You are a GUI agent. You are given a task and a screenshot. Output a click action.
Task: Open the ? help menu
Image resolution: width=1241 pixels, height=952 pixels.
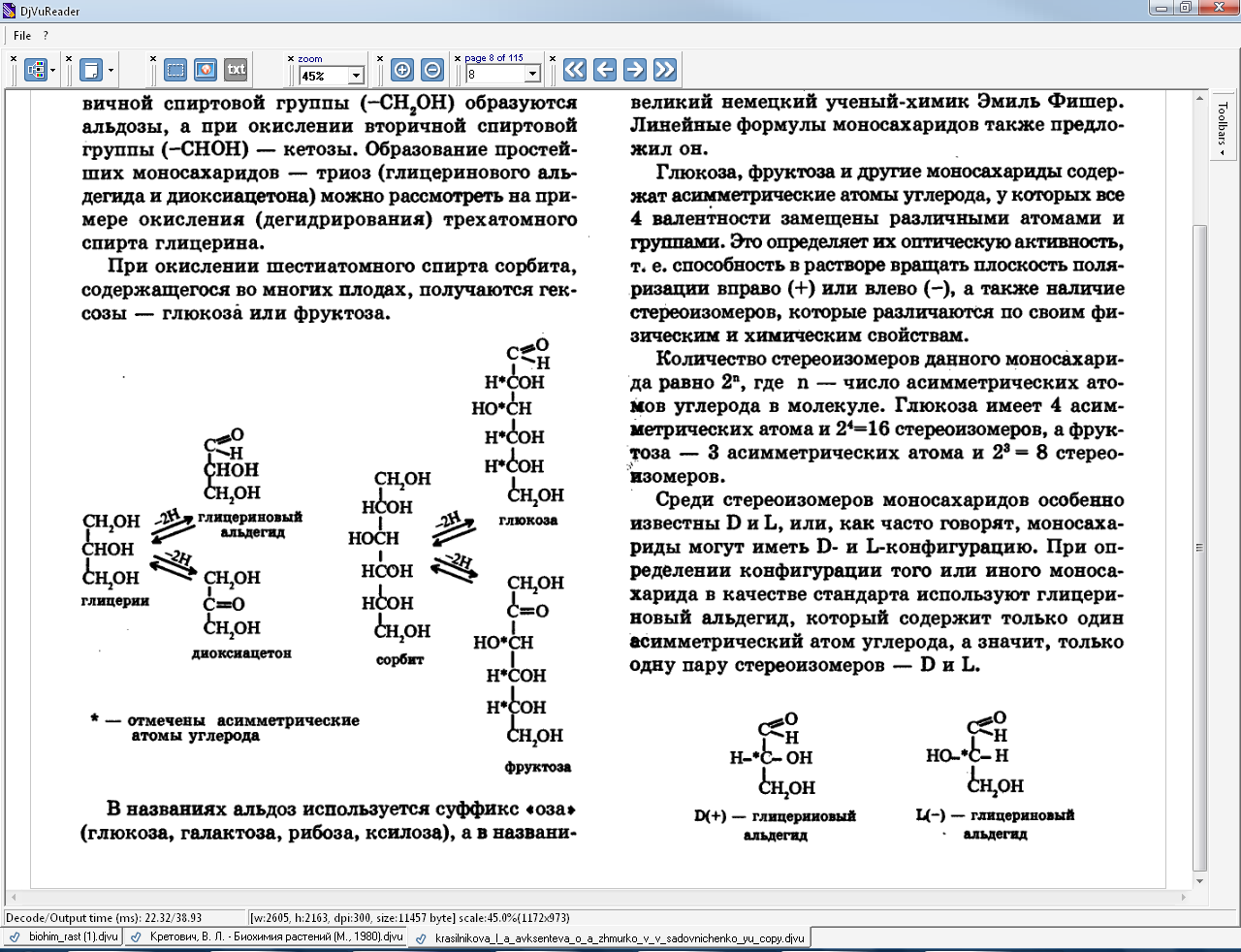[46, 36]
